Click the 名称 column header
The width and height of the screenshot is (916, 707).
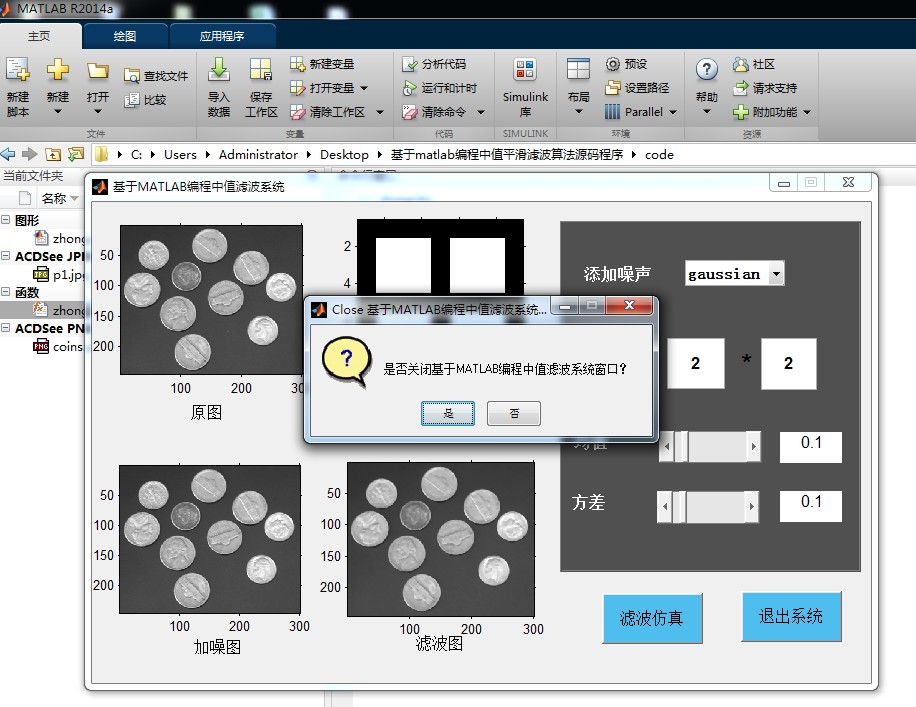54,199
